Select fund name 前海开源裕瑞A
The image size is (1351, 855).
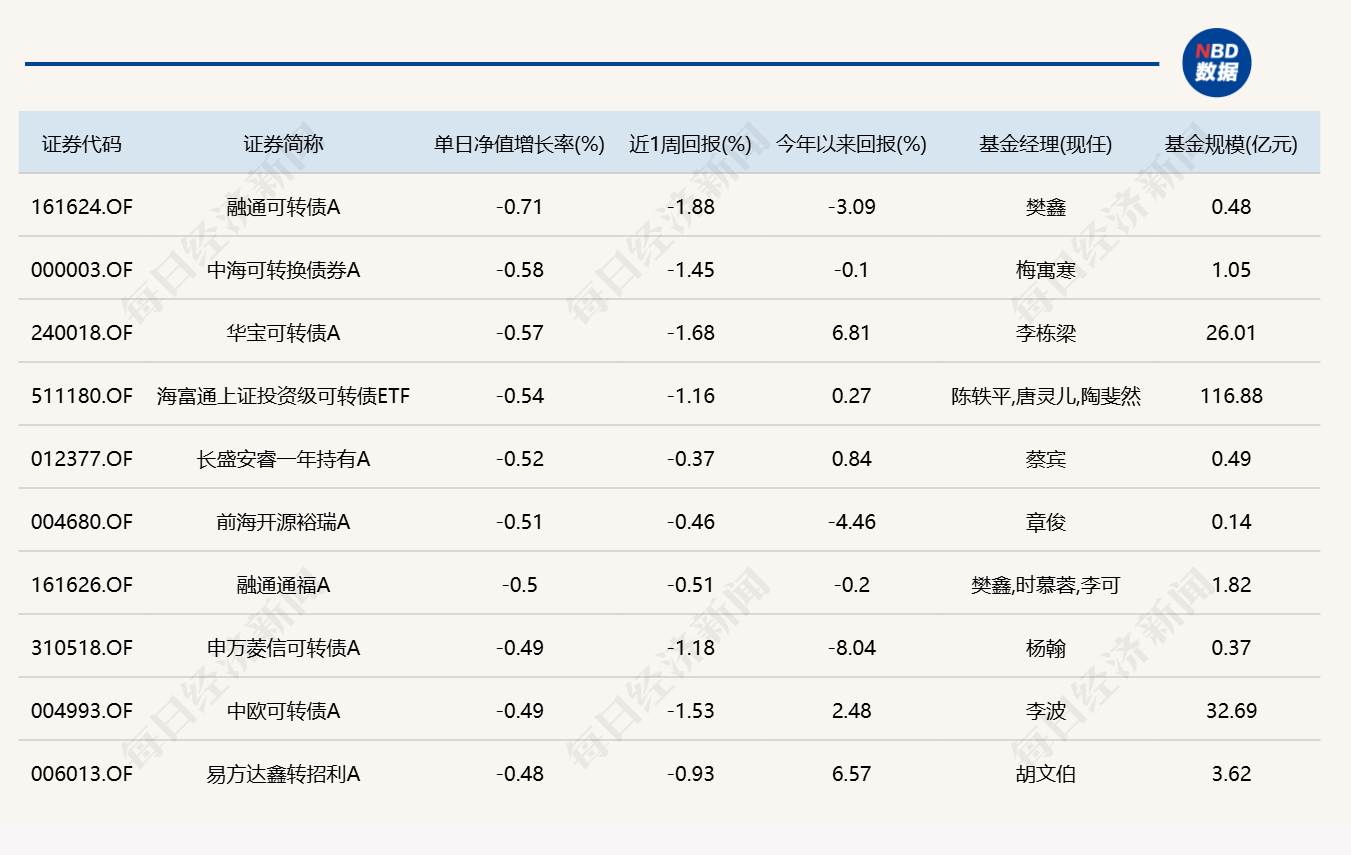pos(283,522)
